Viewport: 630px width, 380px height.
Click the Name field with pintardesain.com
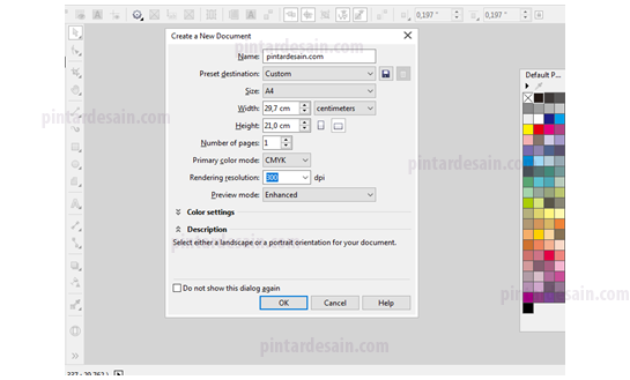pyautogui.click(x=319, y=57)
